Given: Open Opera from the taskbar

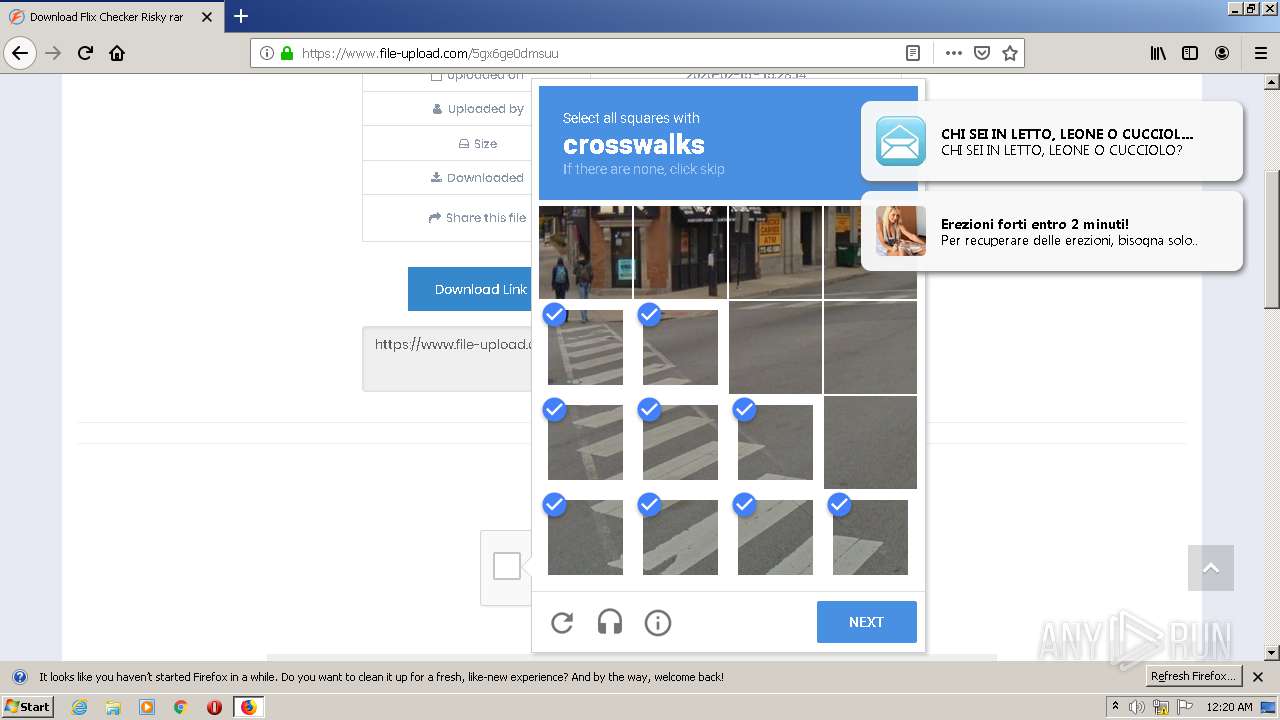Looking at the screenshot, I should (x=214, y=707).
